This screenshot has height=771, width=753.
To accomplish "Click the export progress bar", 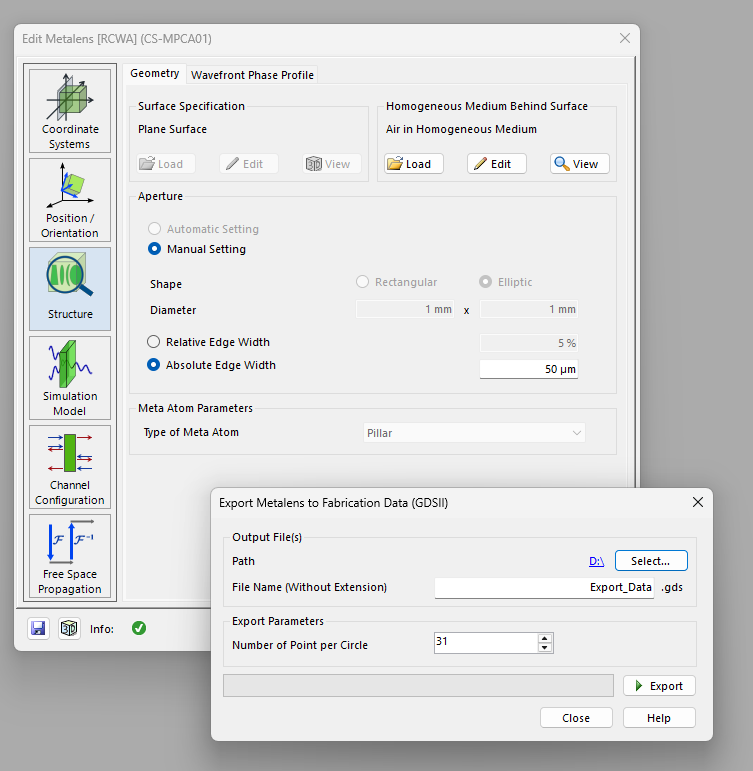I will [418, 685].
